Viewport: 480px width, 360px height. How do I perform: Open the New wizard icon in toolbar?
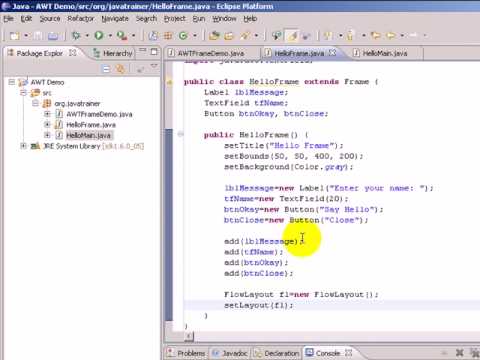point(14,35)
